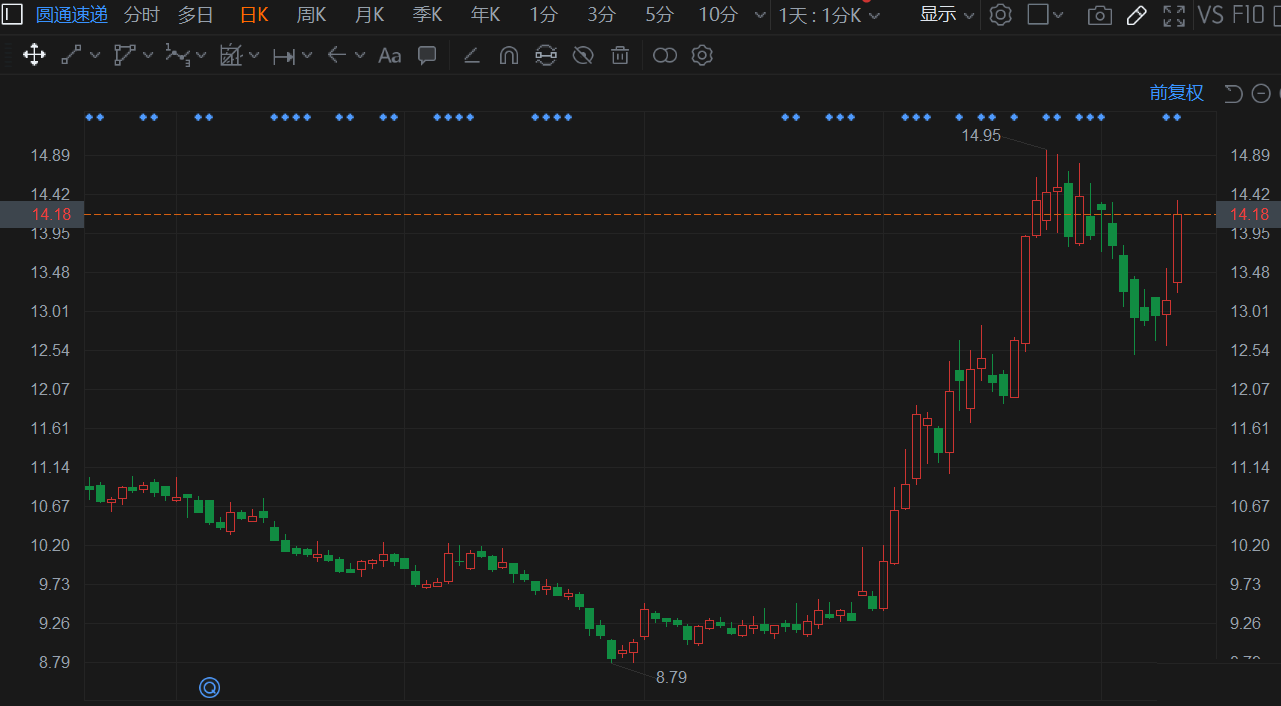Select the 分时 intraday tab

pos(141,15)
